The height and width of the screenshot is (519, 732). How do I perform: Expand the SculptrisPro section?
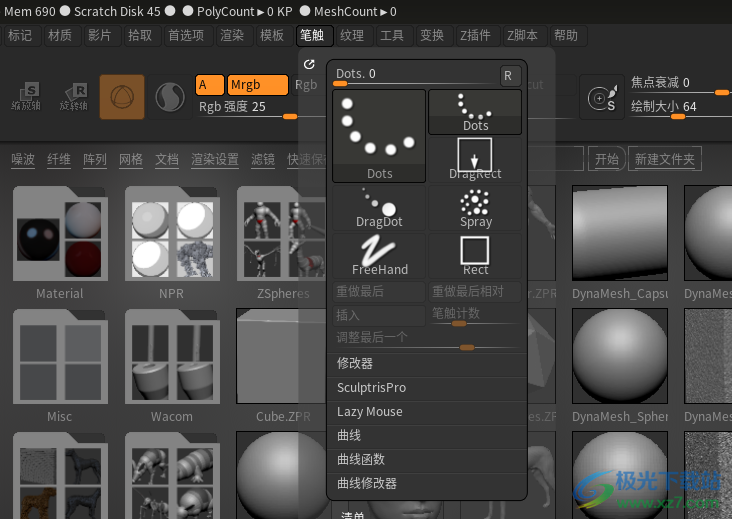click(427, 388)
